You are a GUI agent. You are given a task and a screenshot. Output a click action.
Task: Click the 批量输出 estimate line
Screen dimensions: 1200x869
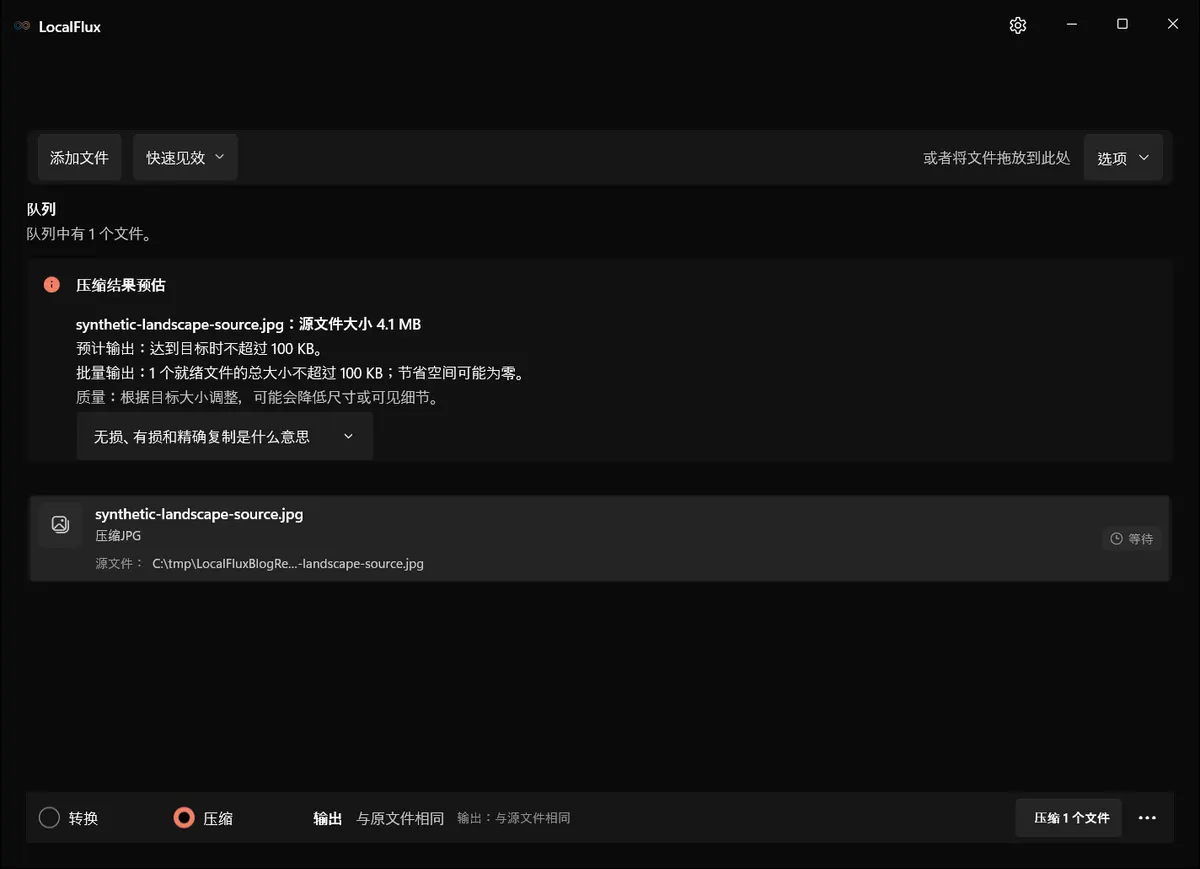coord(300,373)
